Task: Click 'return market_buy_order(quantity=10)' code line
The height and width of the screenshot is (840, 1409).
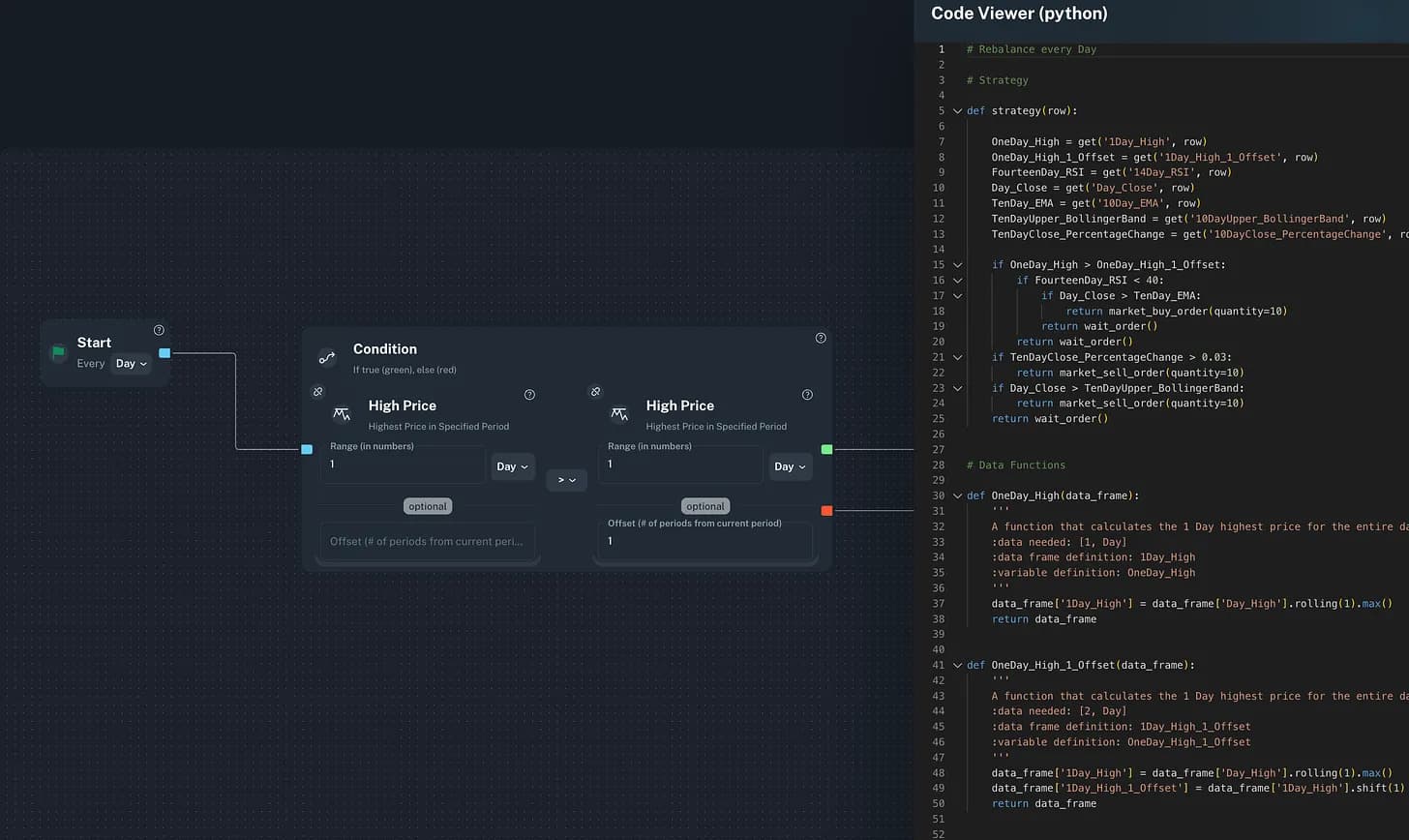Action: pos(1177,312)
